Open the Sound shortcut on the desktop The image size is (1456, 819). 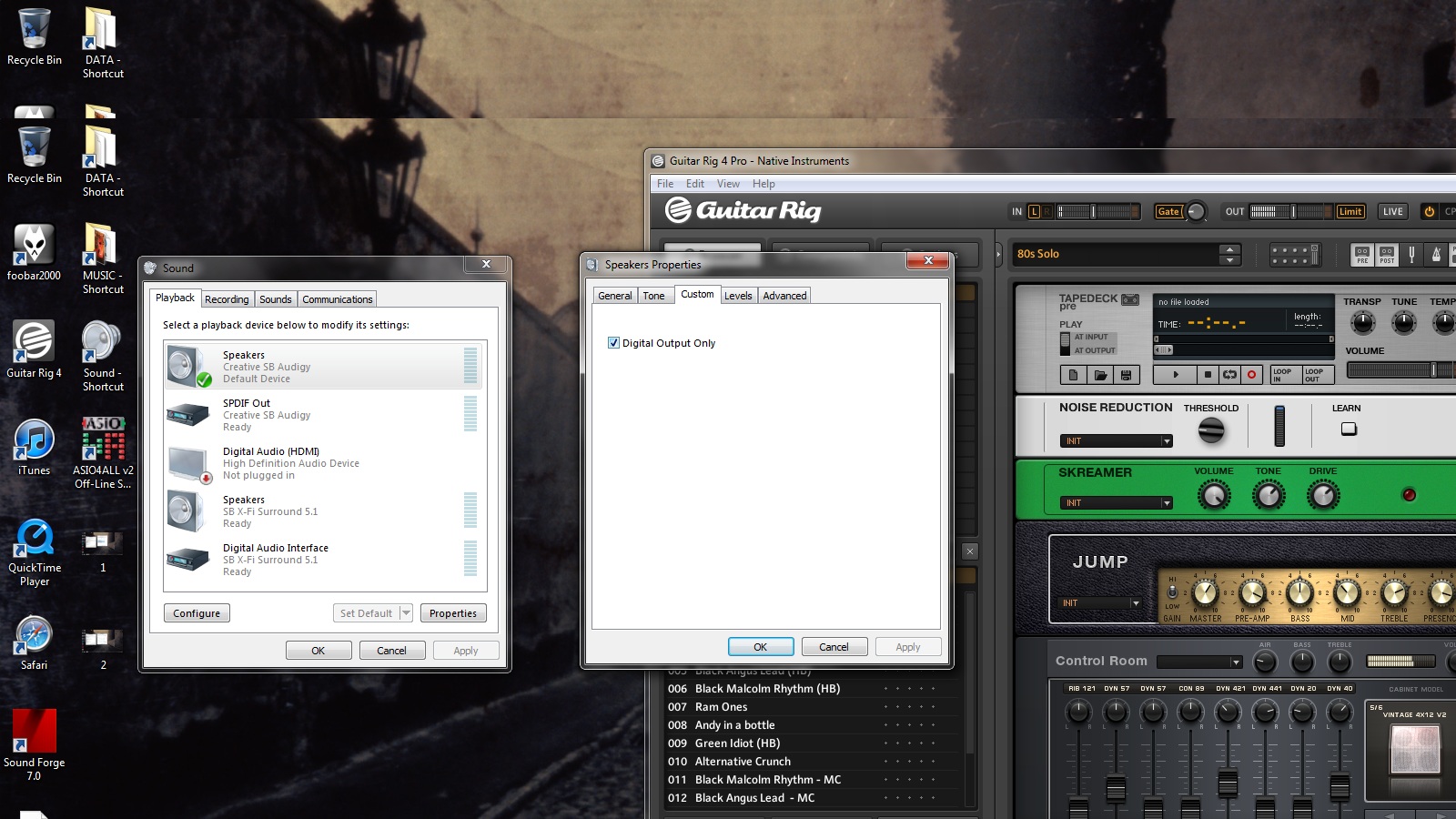103,356
